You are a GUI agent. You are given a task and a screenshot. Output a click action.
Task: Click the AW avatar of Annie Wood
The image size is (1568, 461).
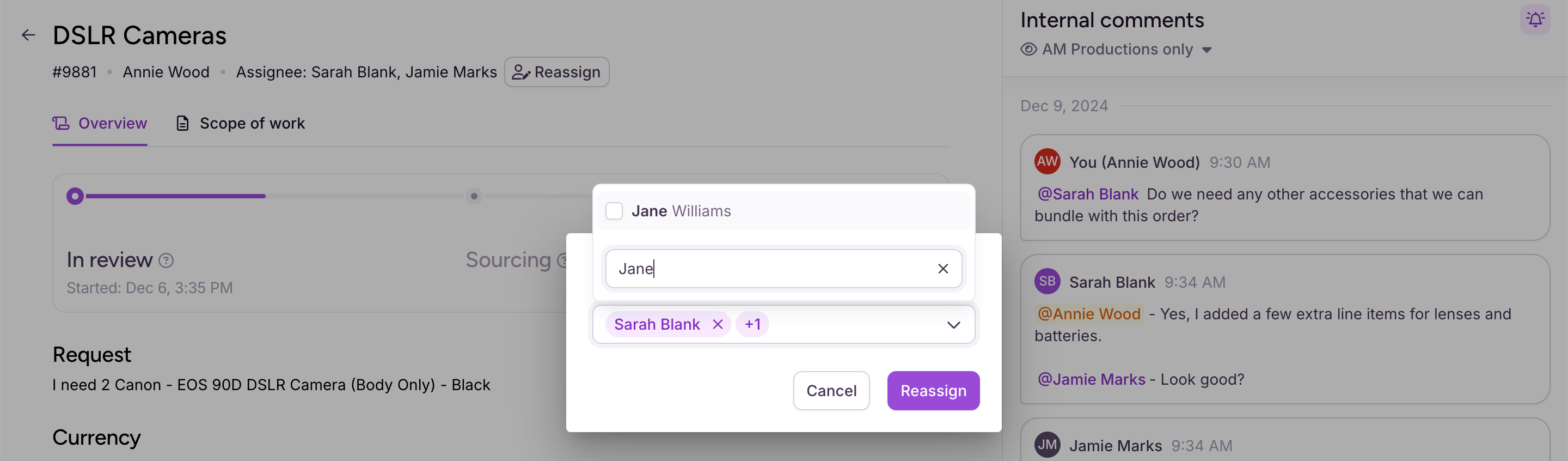coord(1047,161)
